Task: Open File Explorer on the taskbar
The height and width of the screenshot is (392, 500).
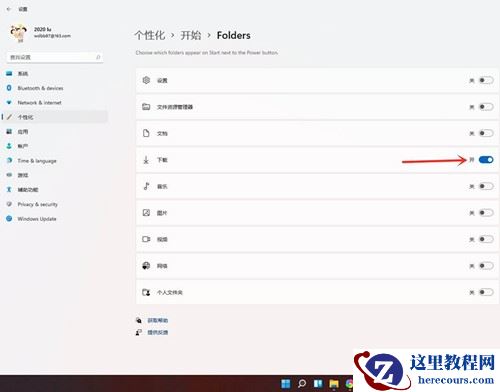Action: tap(334, 384)
